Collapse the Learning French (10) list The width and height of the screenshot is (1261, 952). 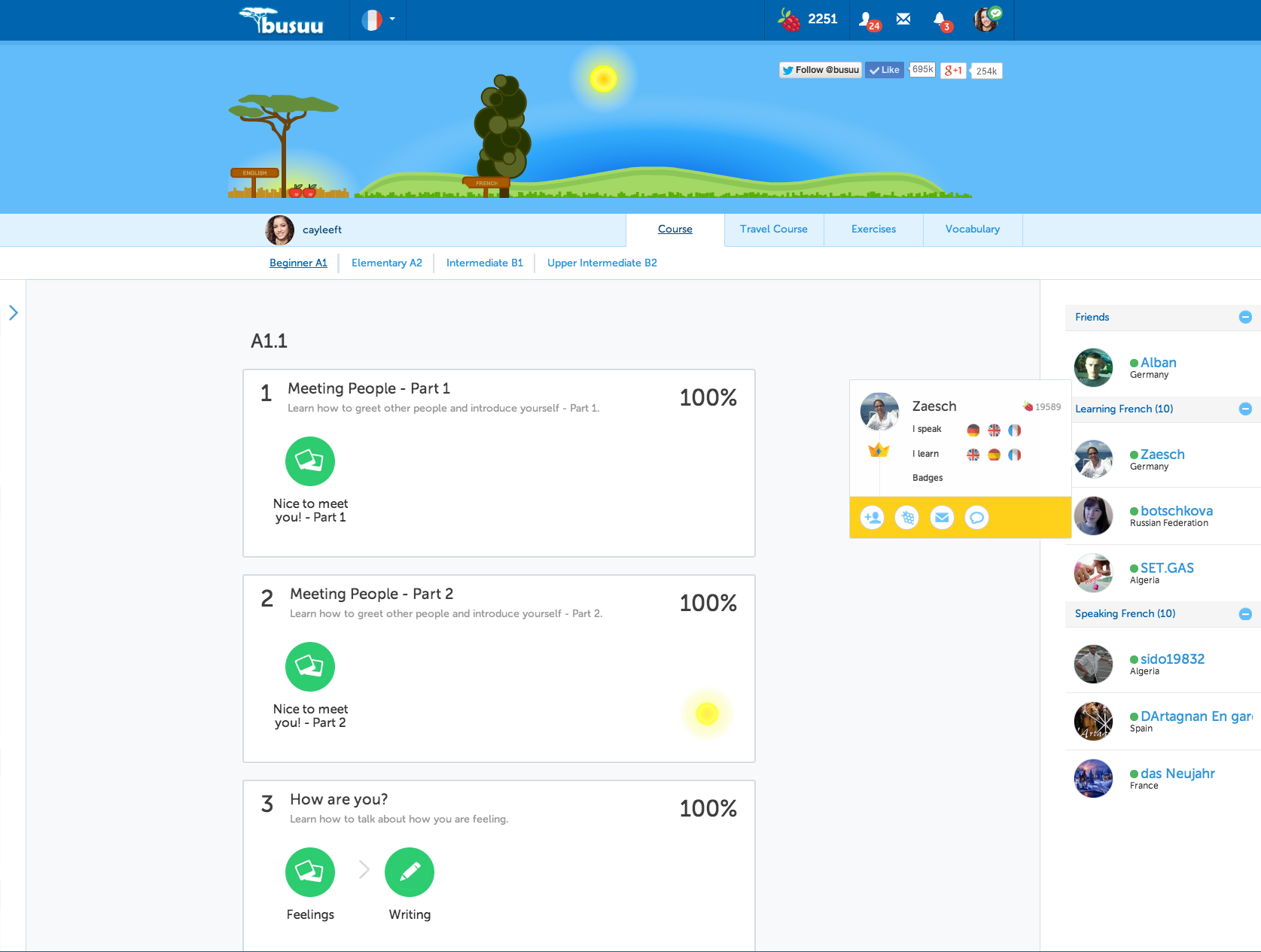pyautogui.click(x=1246, y=409)
